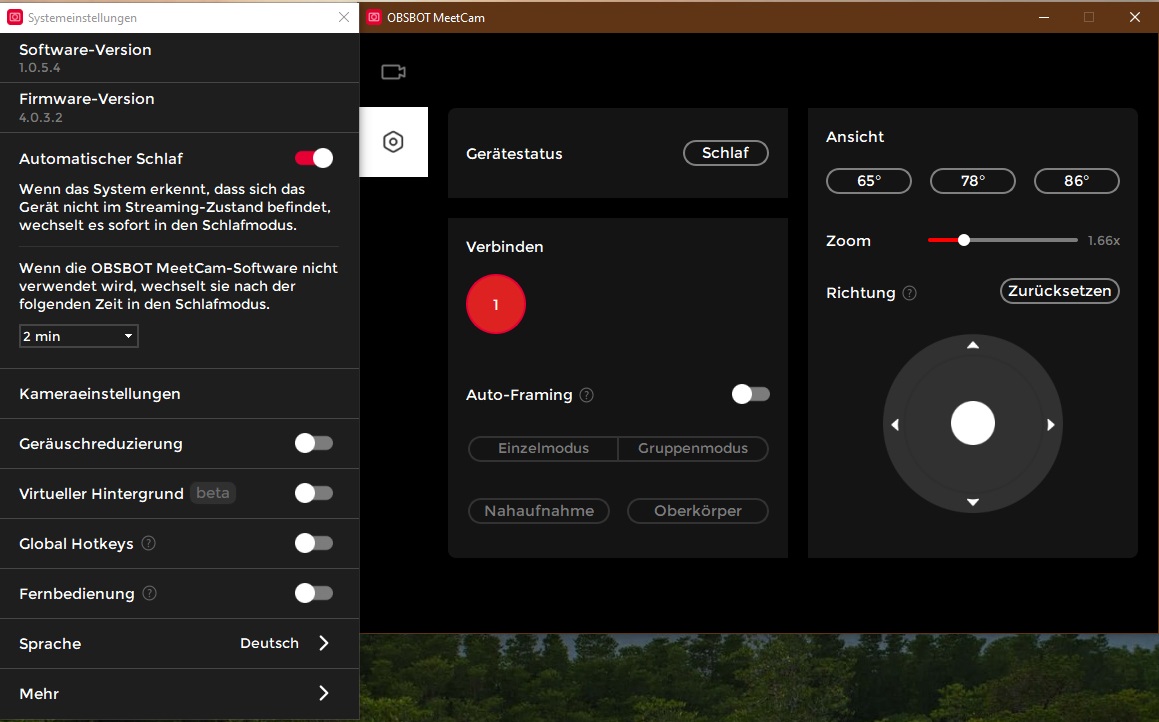This screenshot has height=722, width=1159.
Task: Enable Global Hotkeys switch
Action: pos(314,543)
